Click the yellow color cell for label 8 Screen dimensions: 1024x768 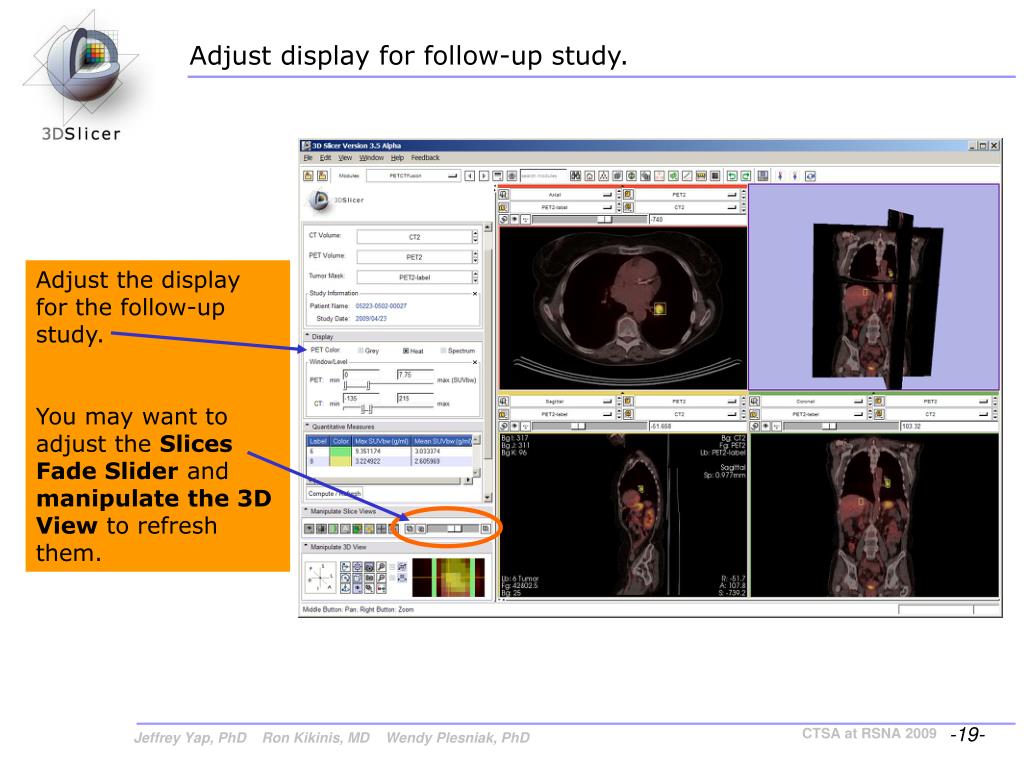[340, 461]
